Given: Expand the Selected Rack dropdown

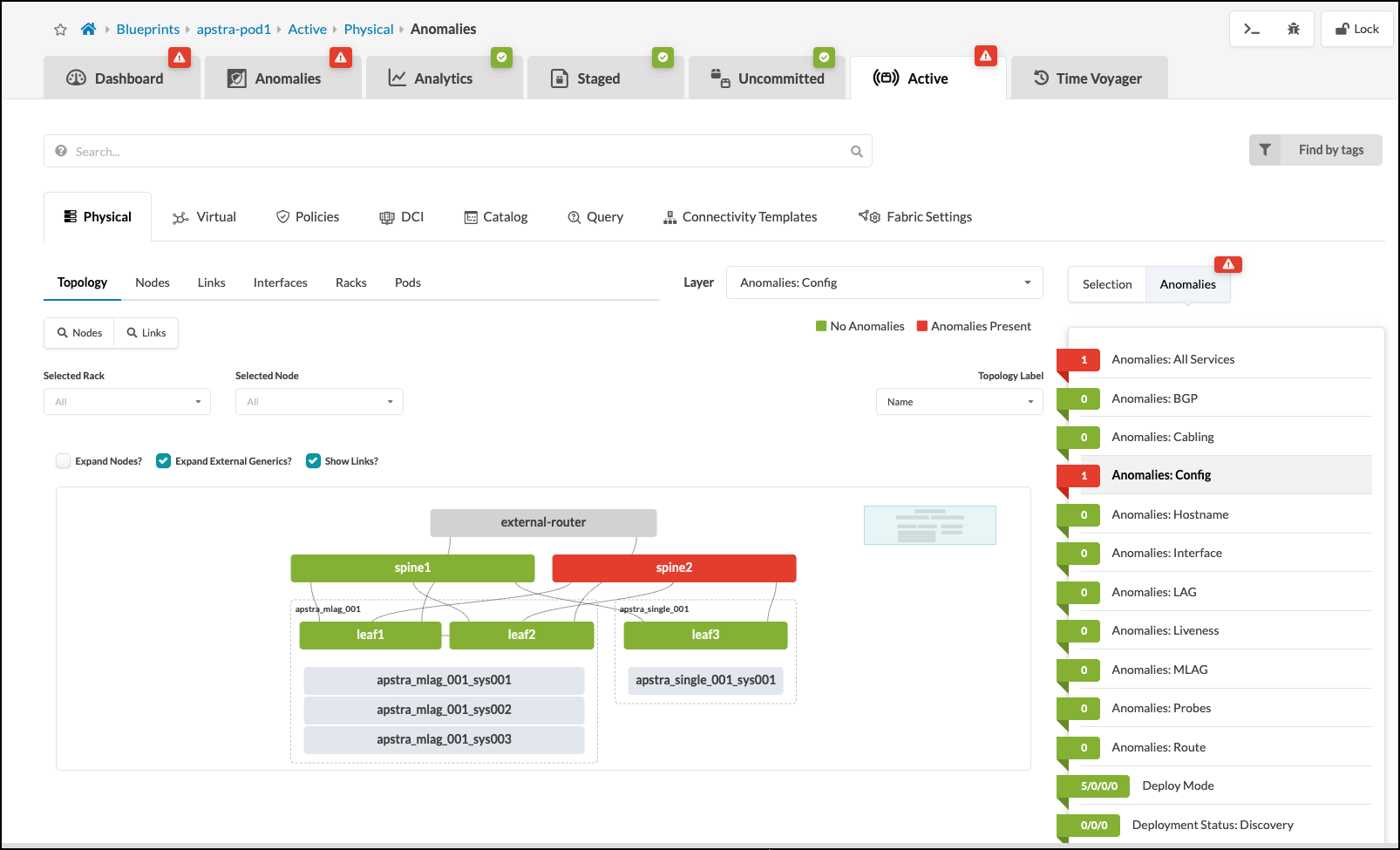Looking at the screenshot, I should coord(127,402).
